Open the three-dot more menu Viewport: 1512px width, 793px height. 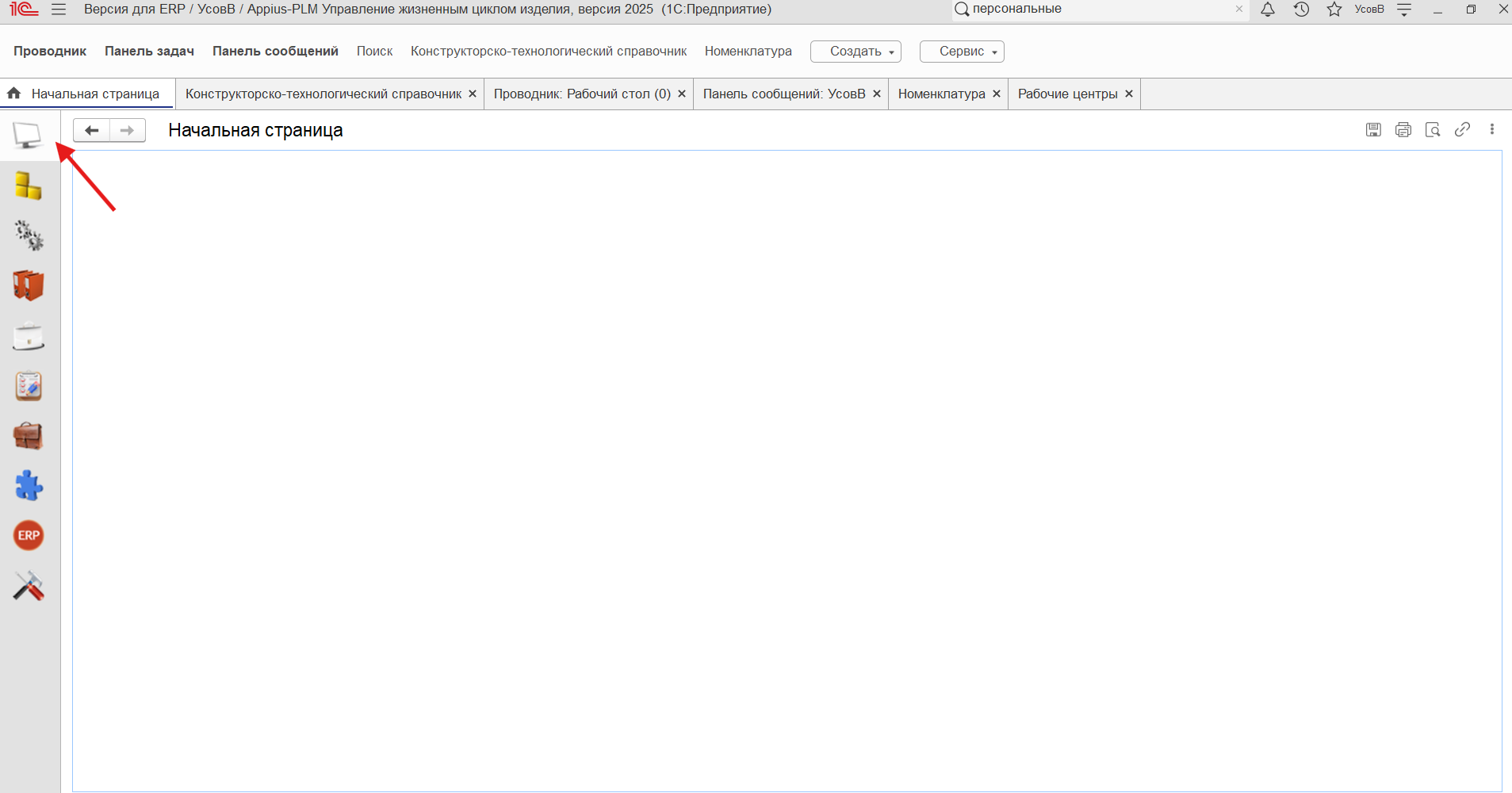[1492, 129]
